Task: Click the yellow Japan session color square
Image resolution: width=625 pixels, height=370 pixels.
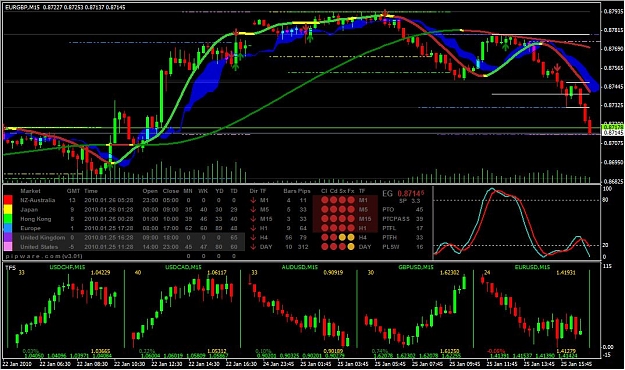Action: (x=8, y=209)
